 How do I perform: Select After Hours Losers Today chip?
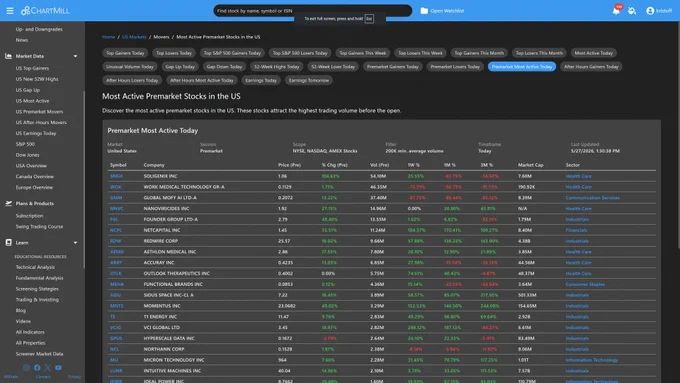(132, 80)
